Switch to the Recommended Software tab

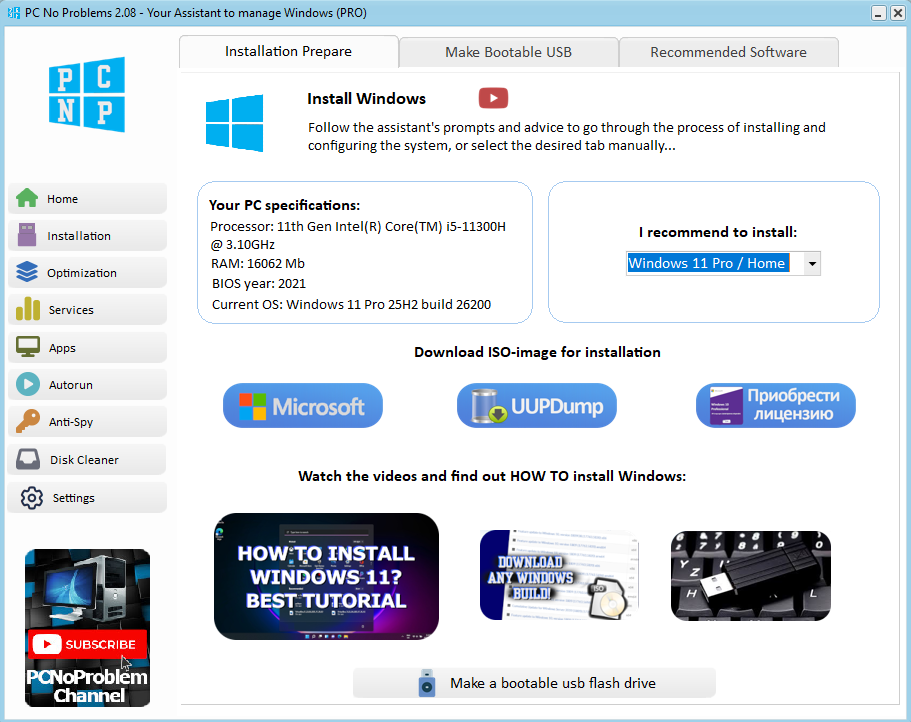click(729, 52)
